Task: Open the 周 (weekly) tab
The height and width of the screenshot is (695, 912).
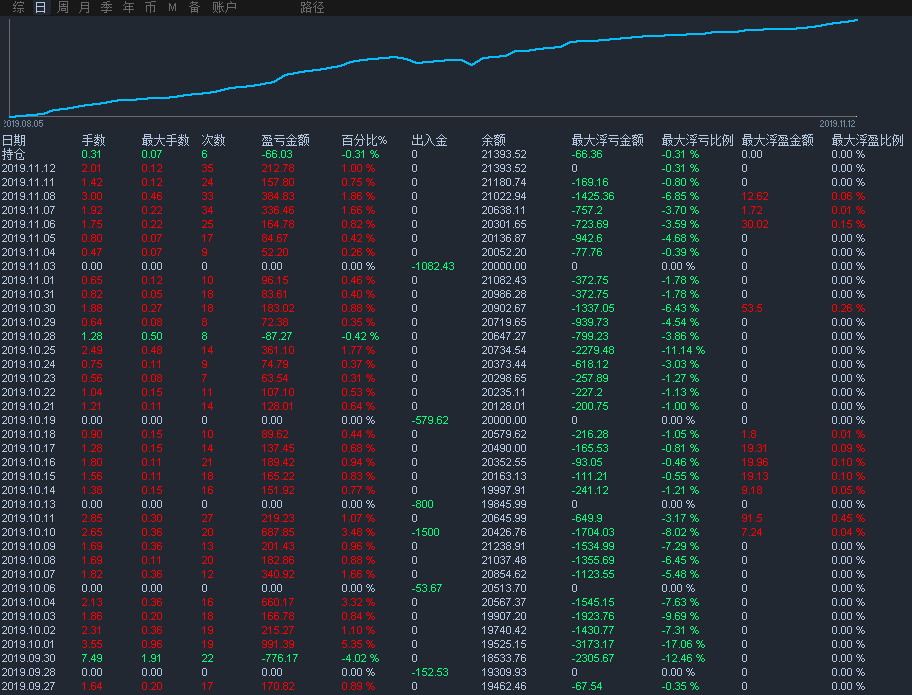Action: (63, 8)
